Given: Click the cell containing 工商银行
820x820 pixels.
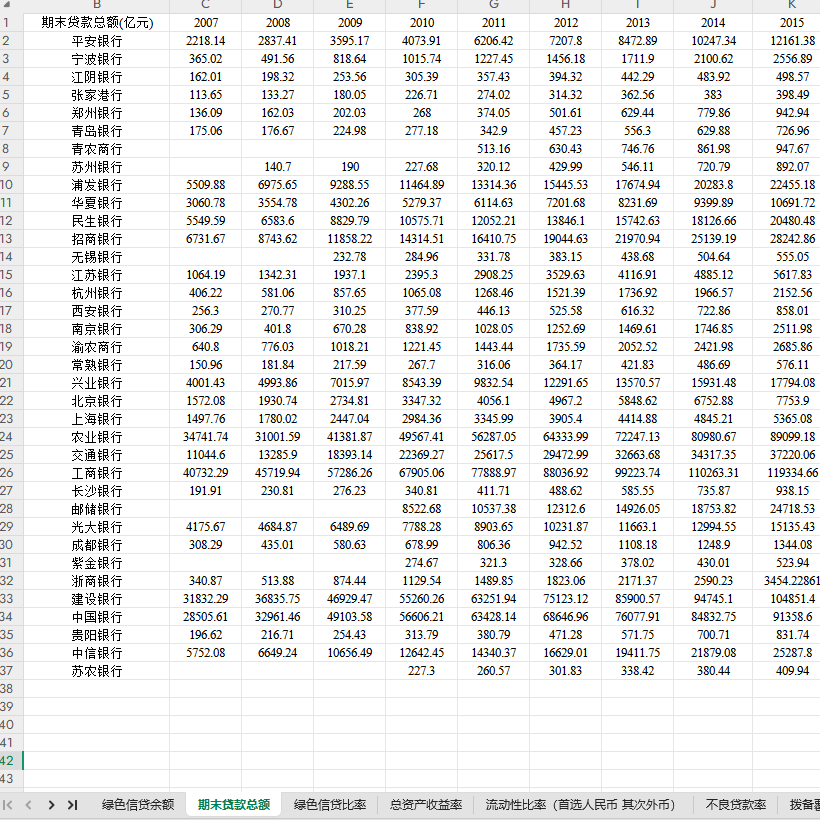Looking at the screenshot, I should [96, 473].
